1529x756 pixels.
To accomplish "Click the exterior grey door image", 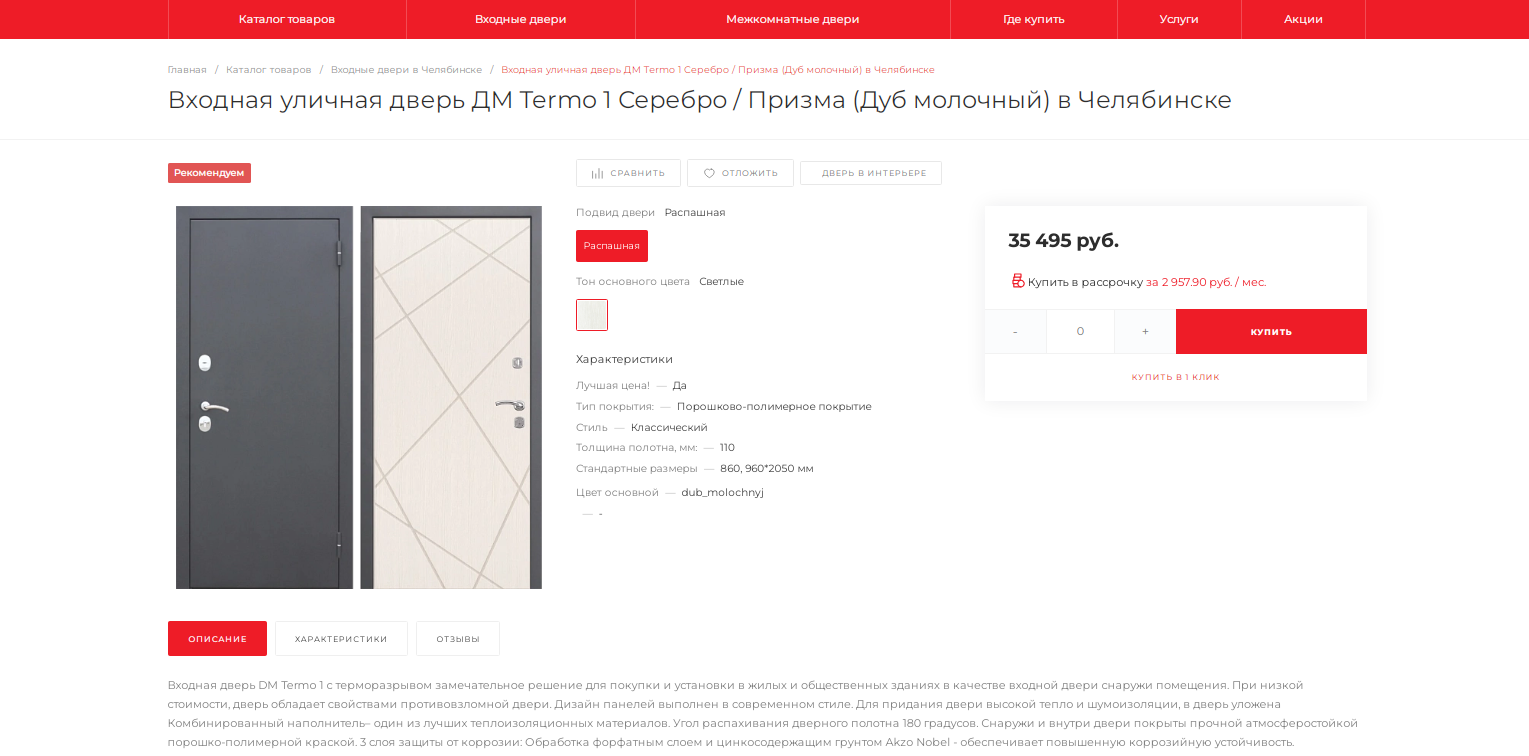I will (x=264, y=397).
